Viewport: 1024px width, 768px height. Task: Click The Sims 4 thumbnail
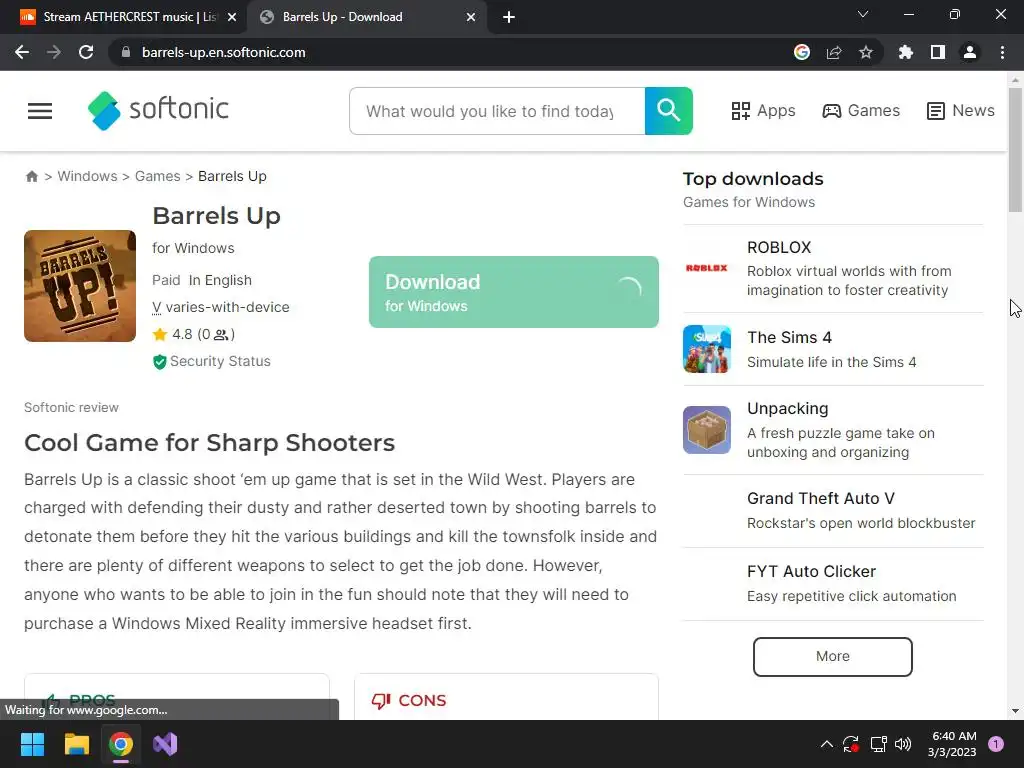pos(707,349)
